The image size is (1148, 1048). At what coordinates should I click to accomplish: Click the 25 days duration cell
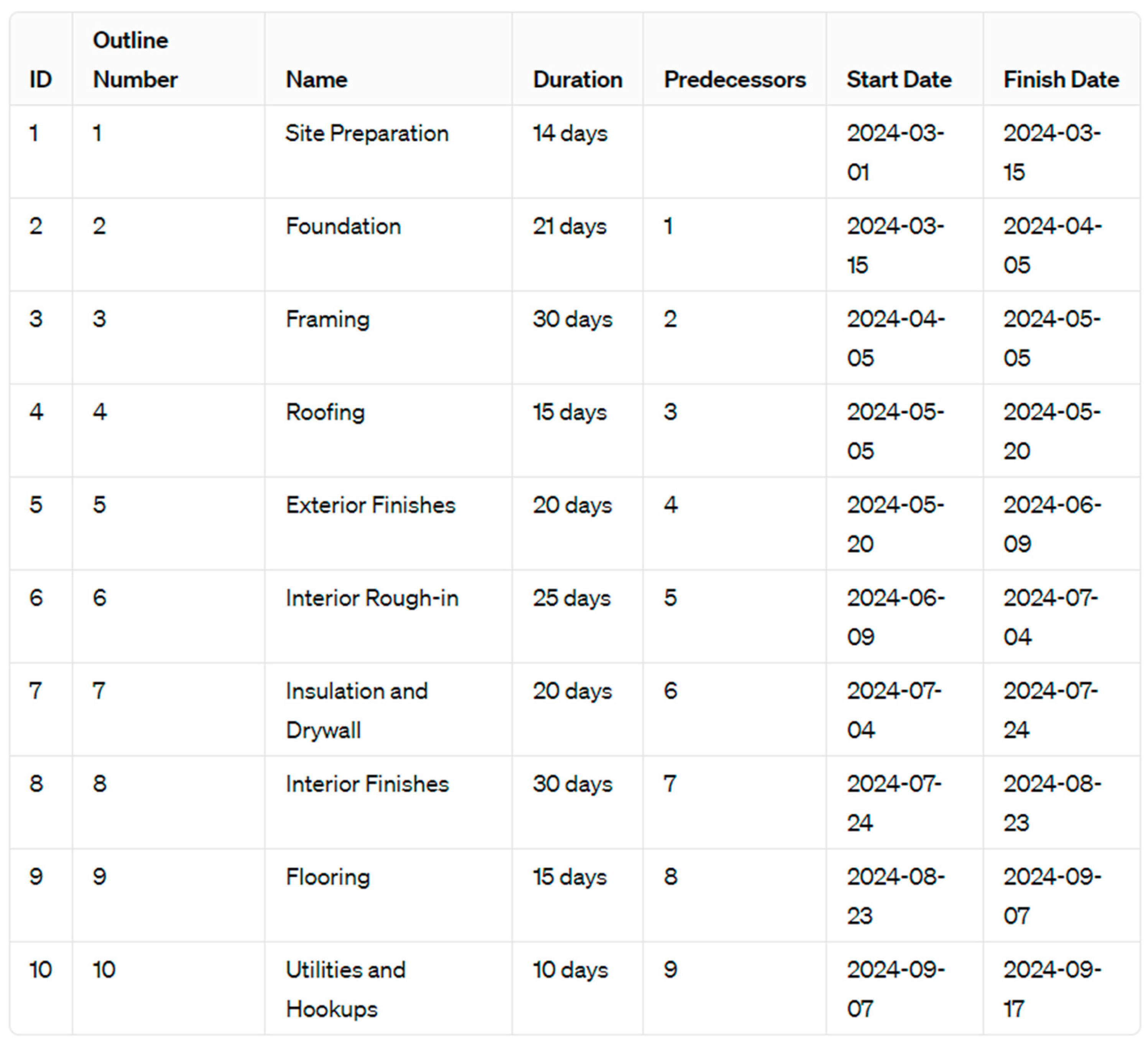point(572,598)
